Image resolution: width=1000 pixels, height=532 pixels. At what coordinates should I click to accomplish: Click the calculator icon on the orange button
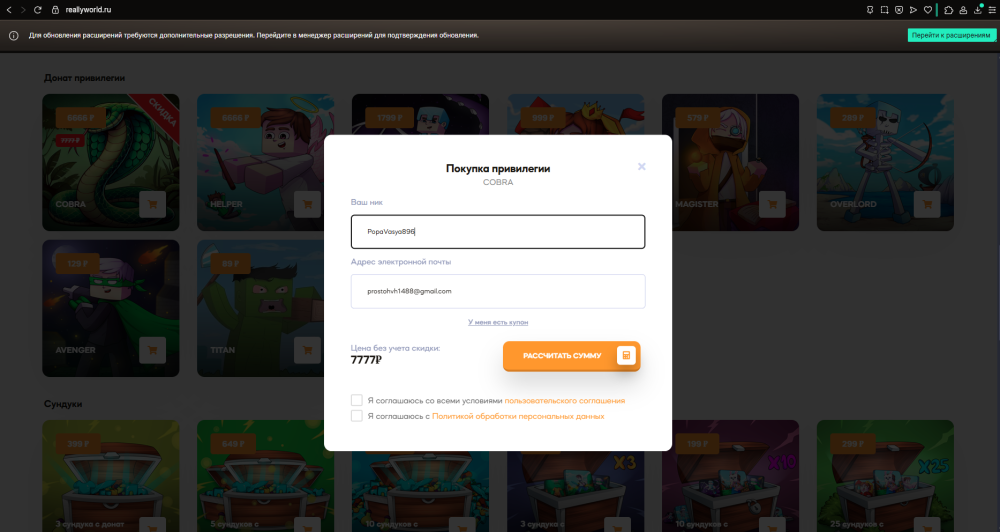click(626, 355)
